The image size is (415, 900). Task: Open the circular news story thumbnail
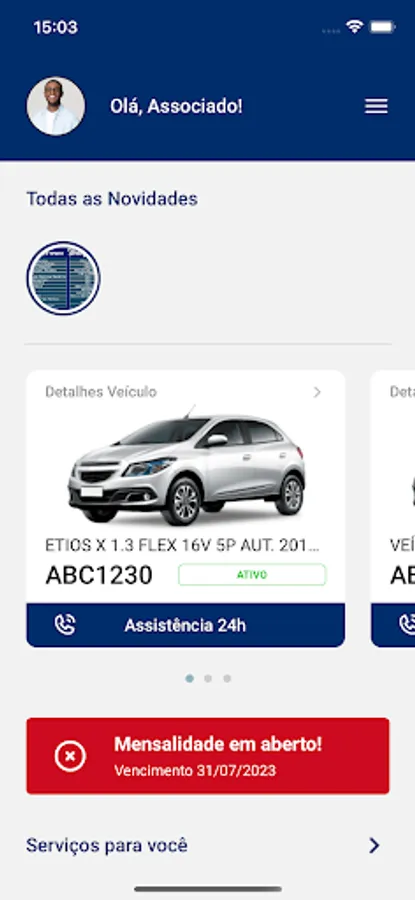click(x=64, y=278)
